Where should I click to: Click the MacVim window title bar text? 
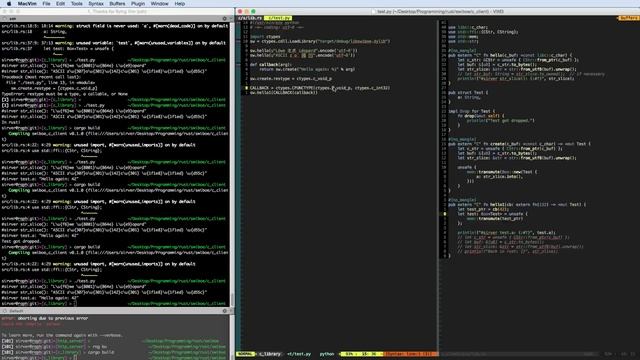(440, 11)
